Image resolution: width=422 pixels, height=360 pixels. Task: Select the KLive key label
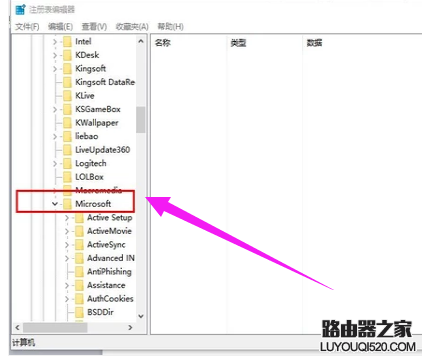pos(85,96)
